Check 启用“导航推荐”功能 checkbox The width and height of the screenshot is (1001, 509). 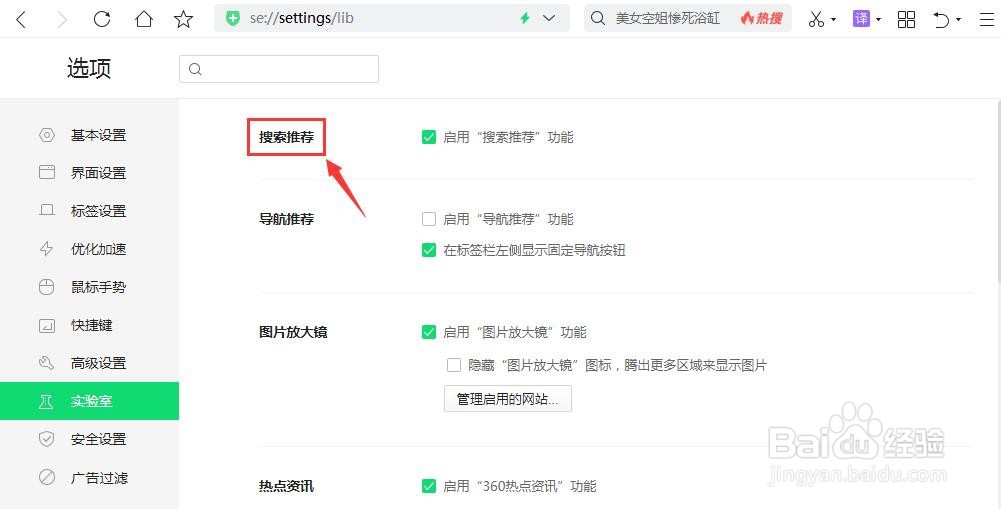tap(429, 219)
